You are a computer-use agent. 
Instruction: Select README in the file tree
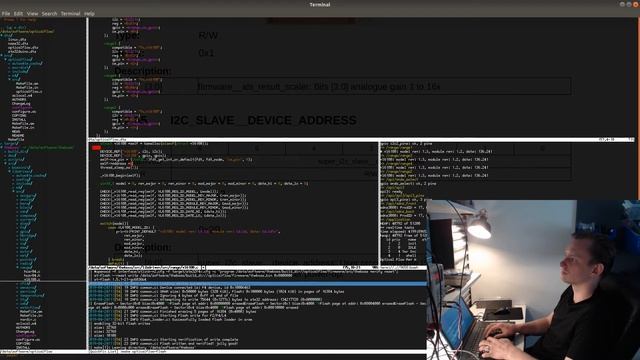18,136
